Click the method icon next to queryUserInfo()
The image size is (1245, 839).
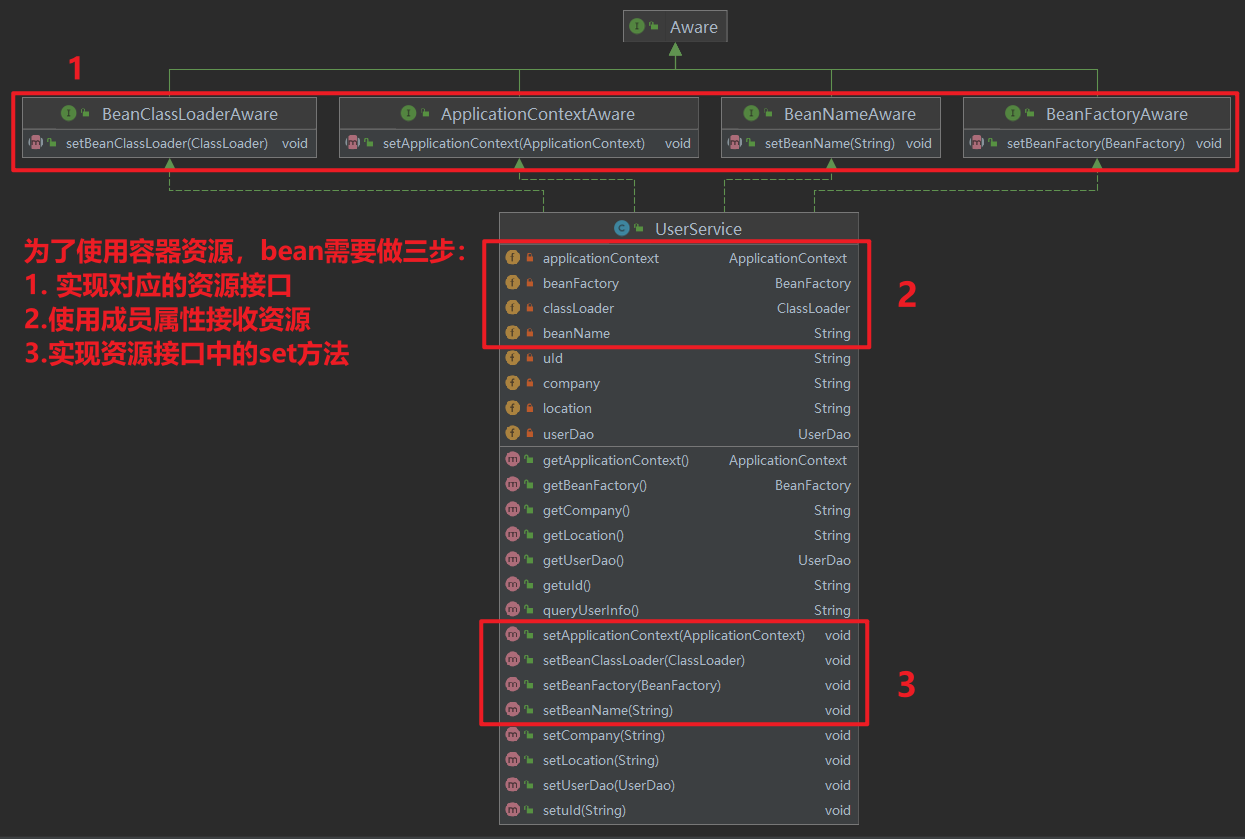coord(513,610)
